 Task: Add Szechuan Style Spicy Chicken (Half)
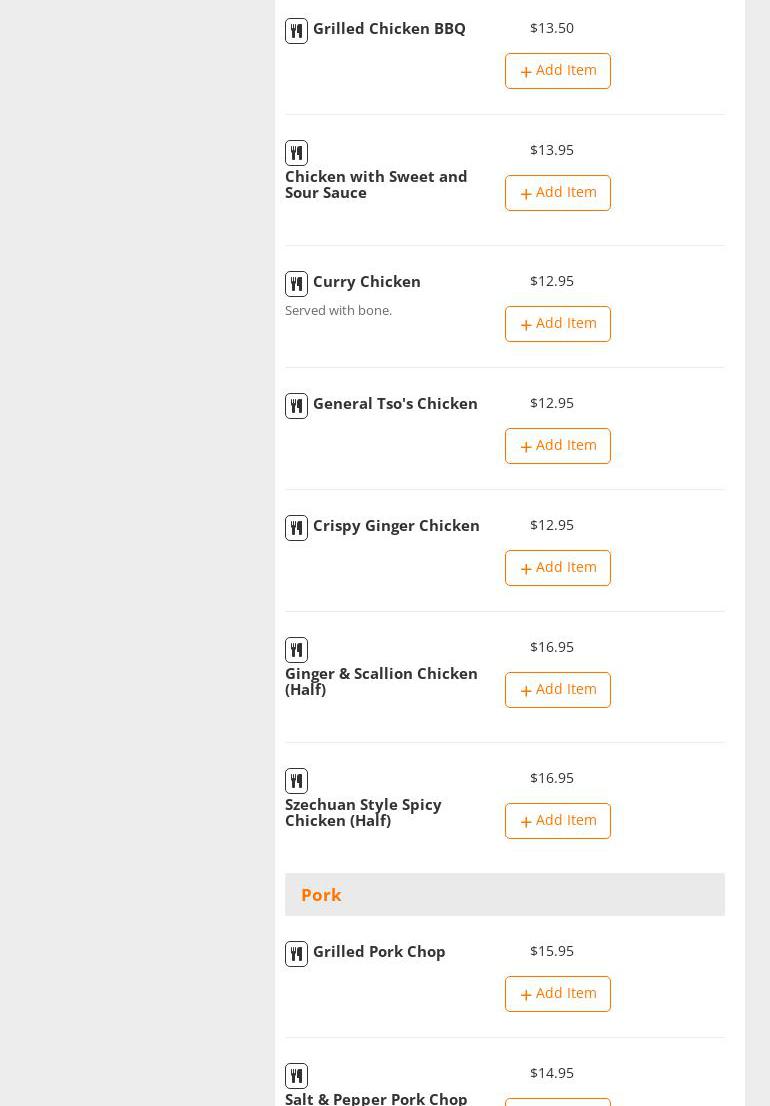(x=557, y=821)
